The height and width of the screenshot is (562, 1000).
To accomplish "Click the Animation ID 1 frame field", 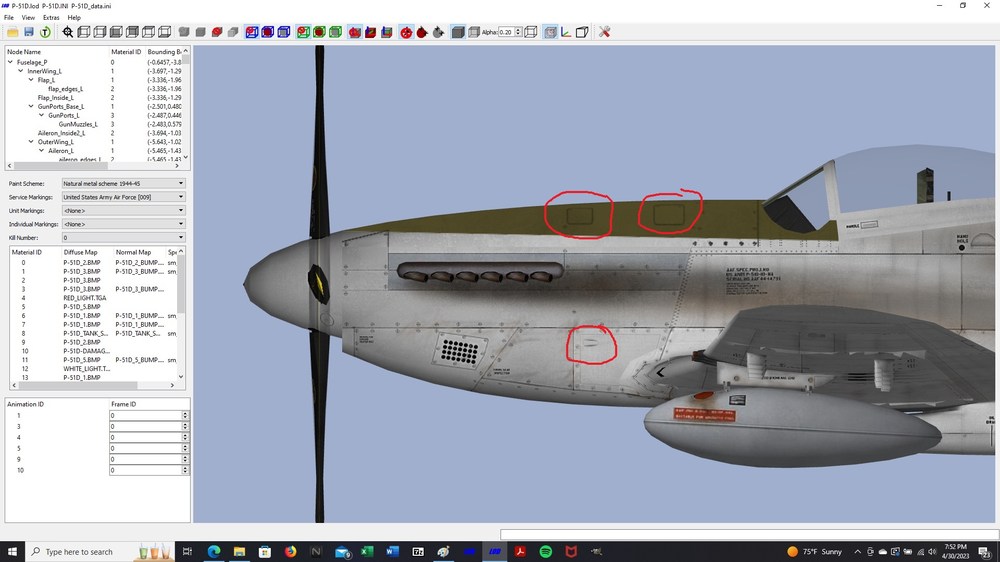I will click(145, 415).
